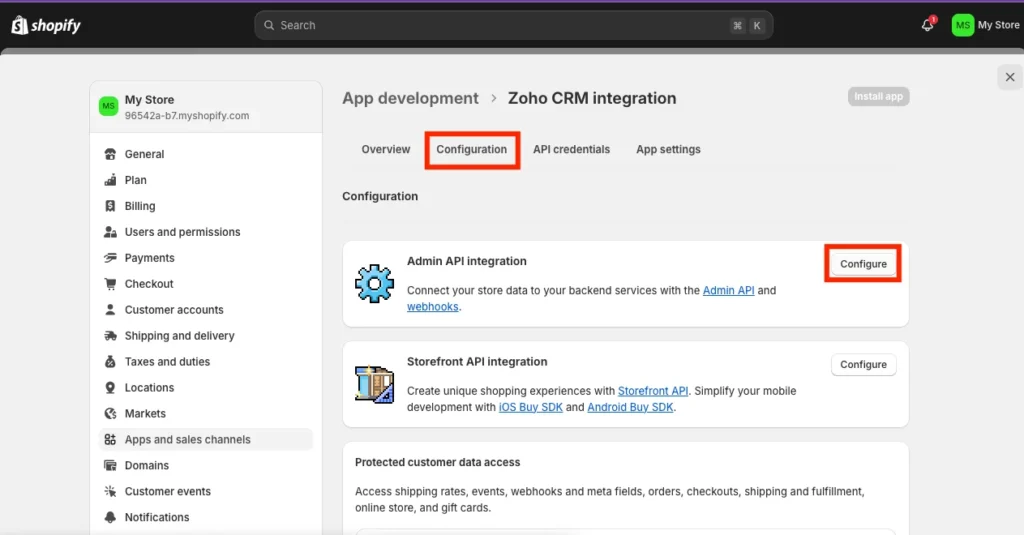
Task: Click the Domains icon
Action: pyautogui.click(x=110, y=465)
